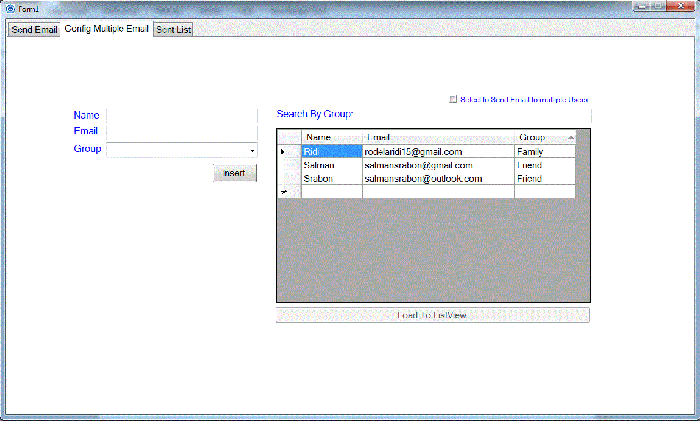
Task: Click the empty Name cell in the new row
Action: tap(332, 192)
